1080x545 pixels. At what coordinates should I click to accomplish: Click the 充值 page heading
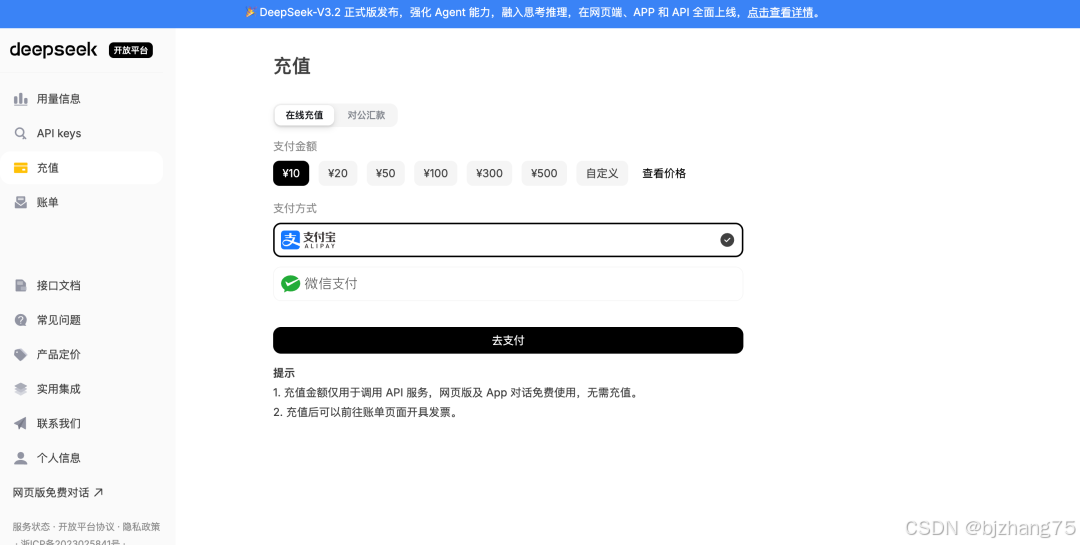[292, 66]
